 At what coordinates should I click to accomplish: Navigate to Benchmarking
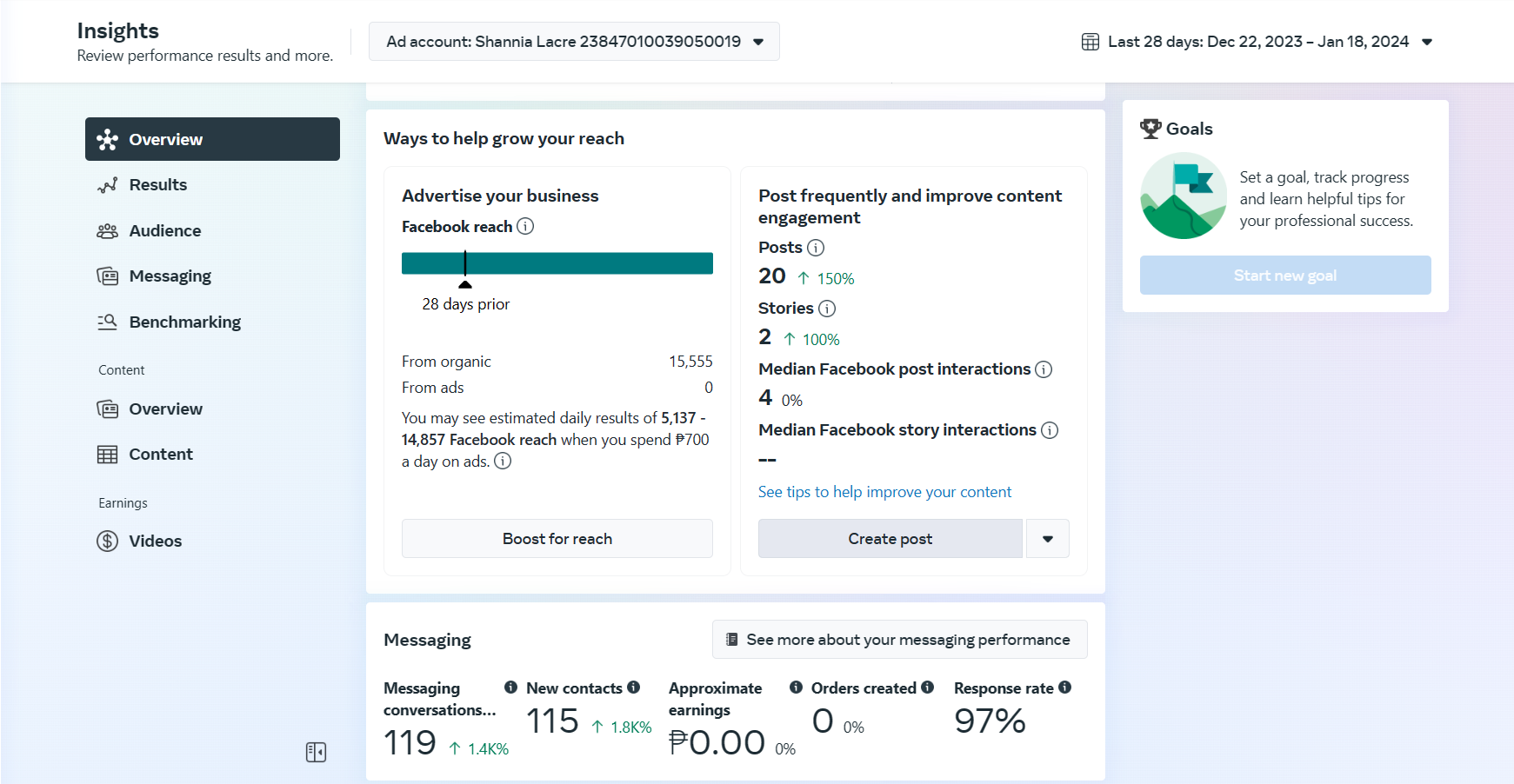pyautogui.click(x=212, y=322)
